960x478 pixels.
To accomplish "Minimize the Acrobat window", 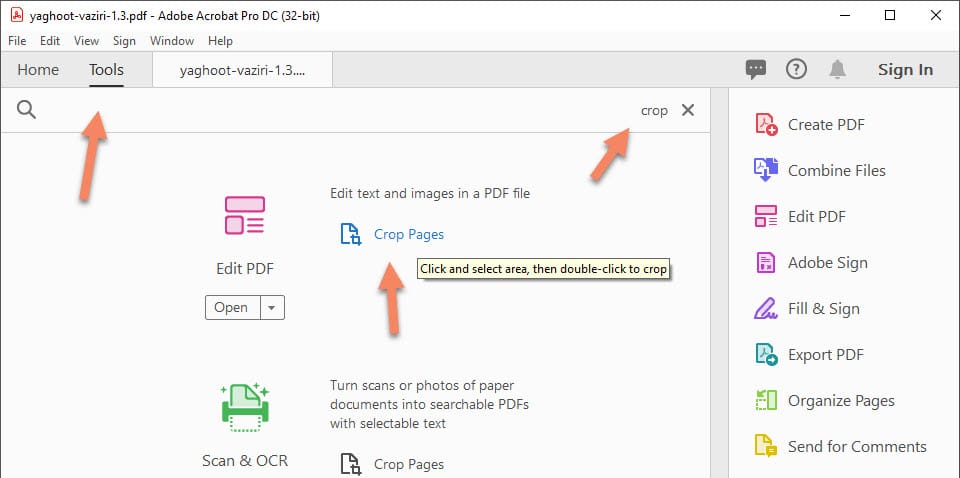I will point(845,15).
